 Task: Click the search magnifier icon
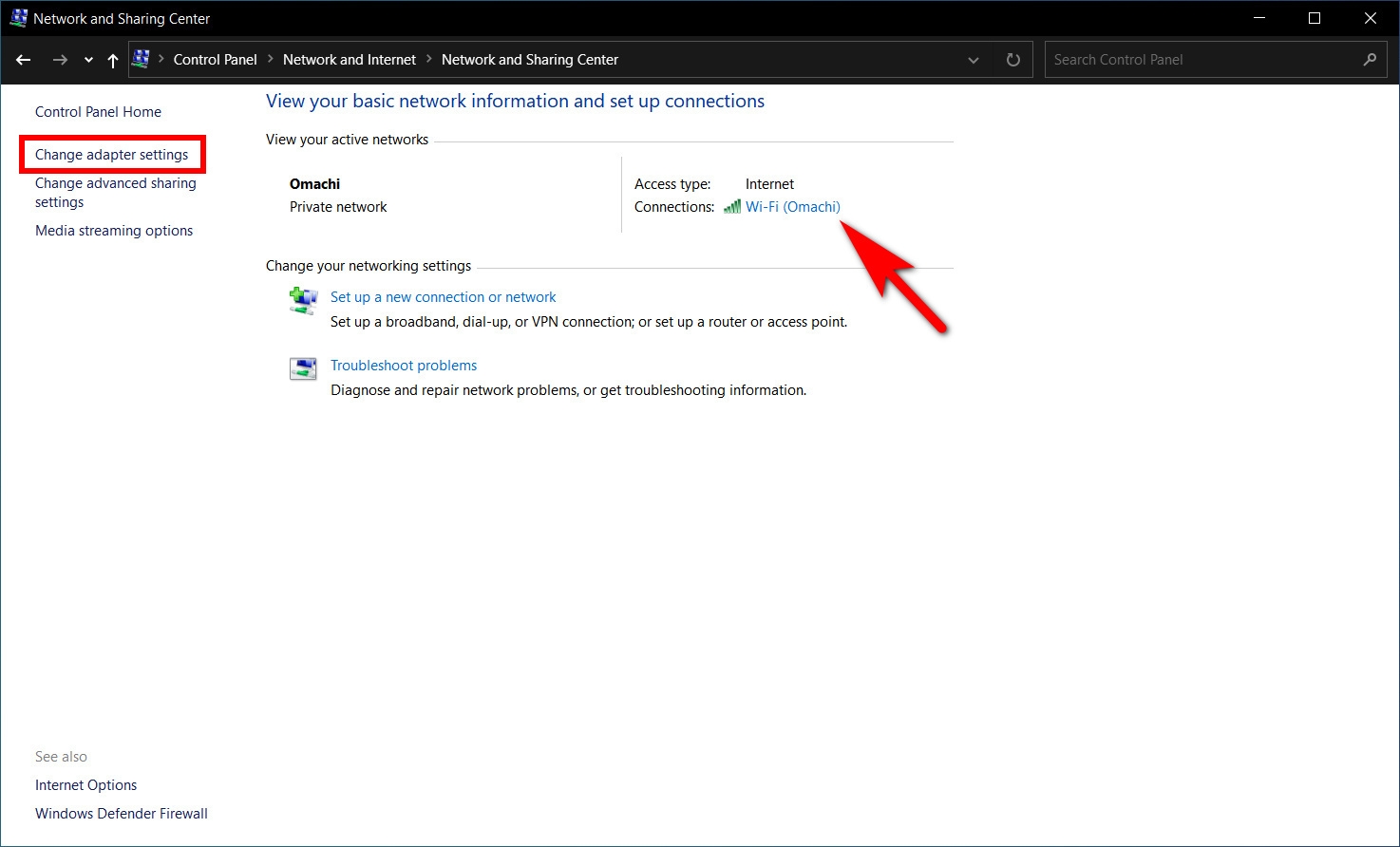1370,60
